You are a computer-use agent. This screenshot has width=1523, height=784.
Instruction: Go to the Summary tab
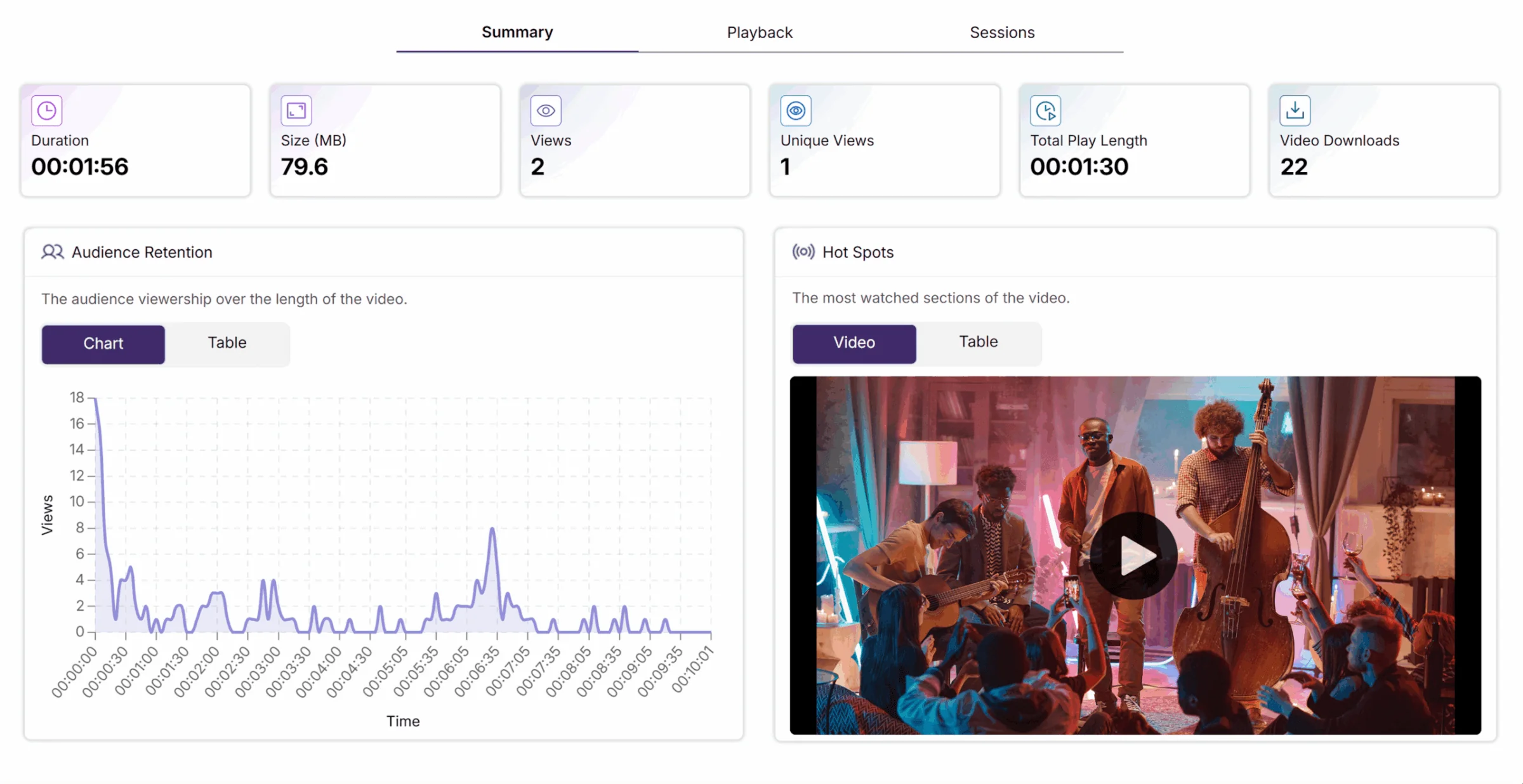(x=517, y=32)
